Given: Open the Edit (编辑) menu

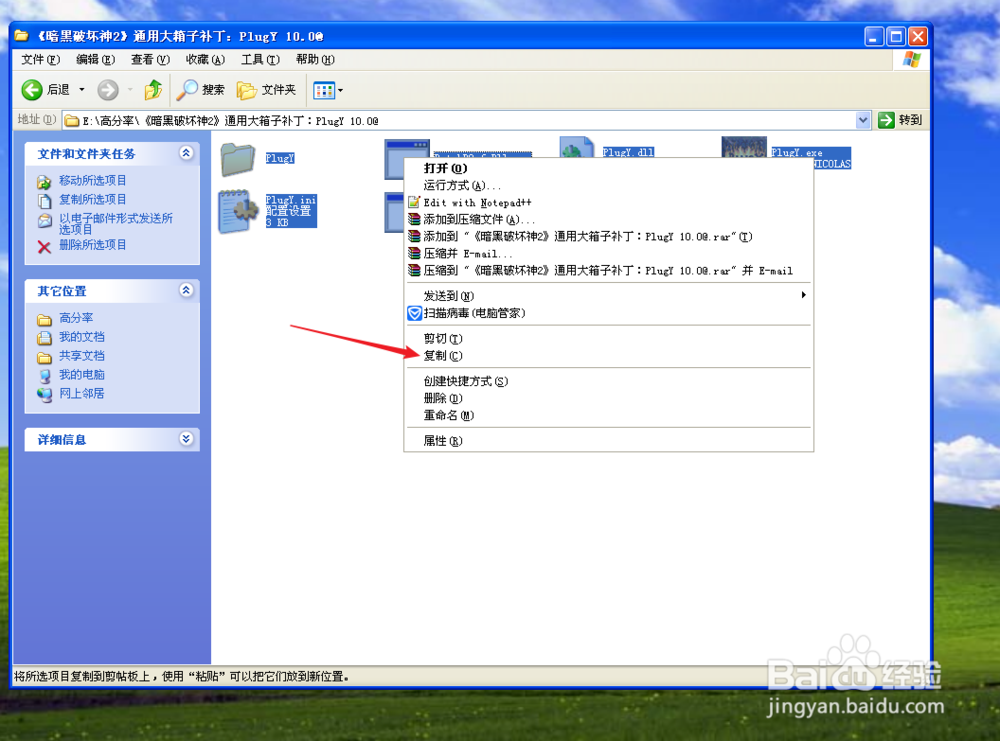Looking at the screenshot, I should [x=95, y=59].
